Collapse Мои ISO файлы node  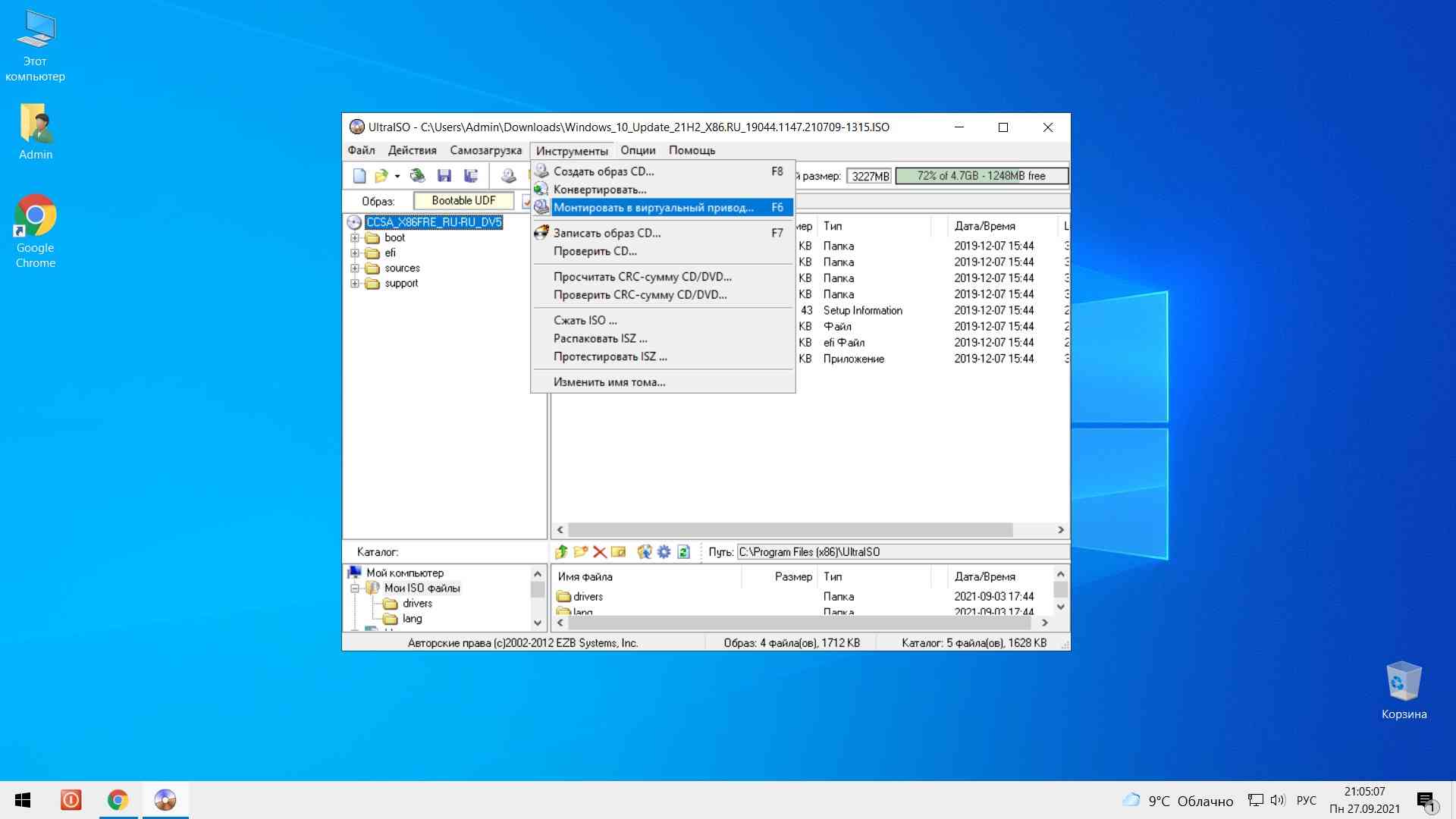click(x=354, y=588)
